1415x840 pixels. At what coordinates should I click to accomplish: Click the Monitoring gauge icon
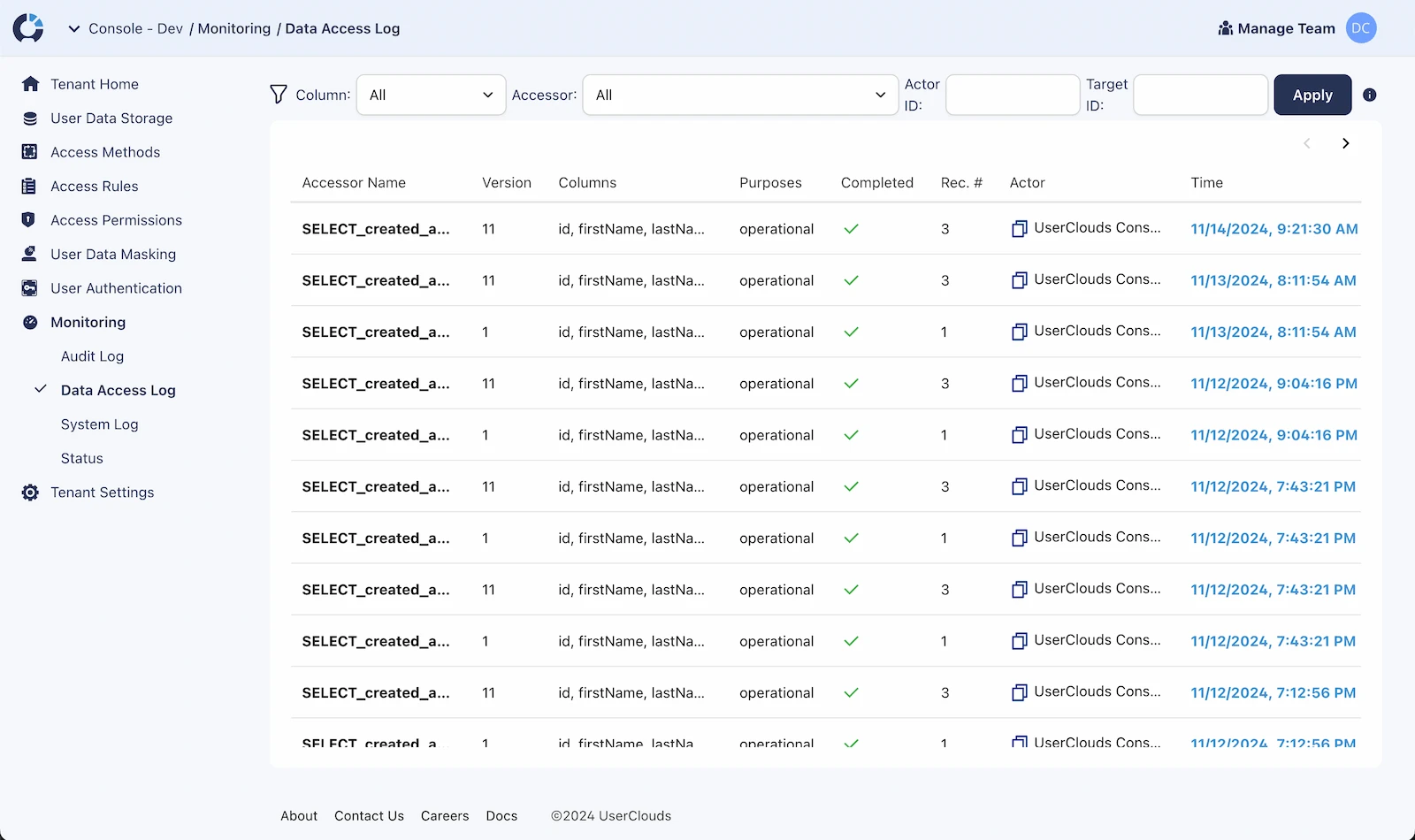[x=30, y=323]
